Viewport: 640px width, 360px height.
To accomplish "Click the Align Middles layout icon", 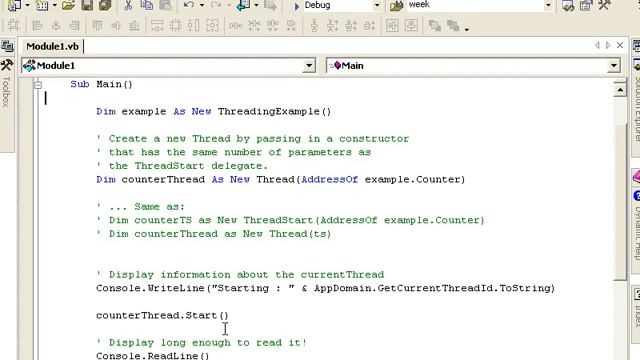I will click(116, 25).
